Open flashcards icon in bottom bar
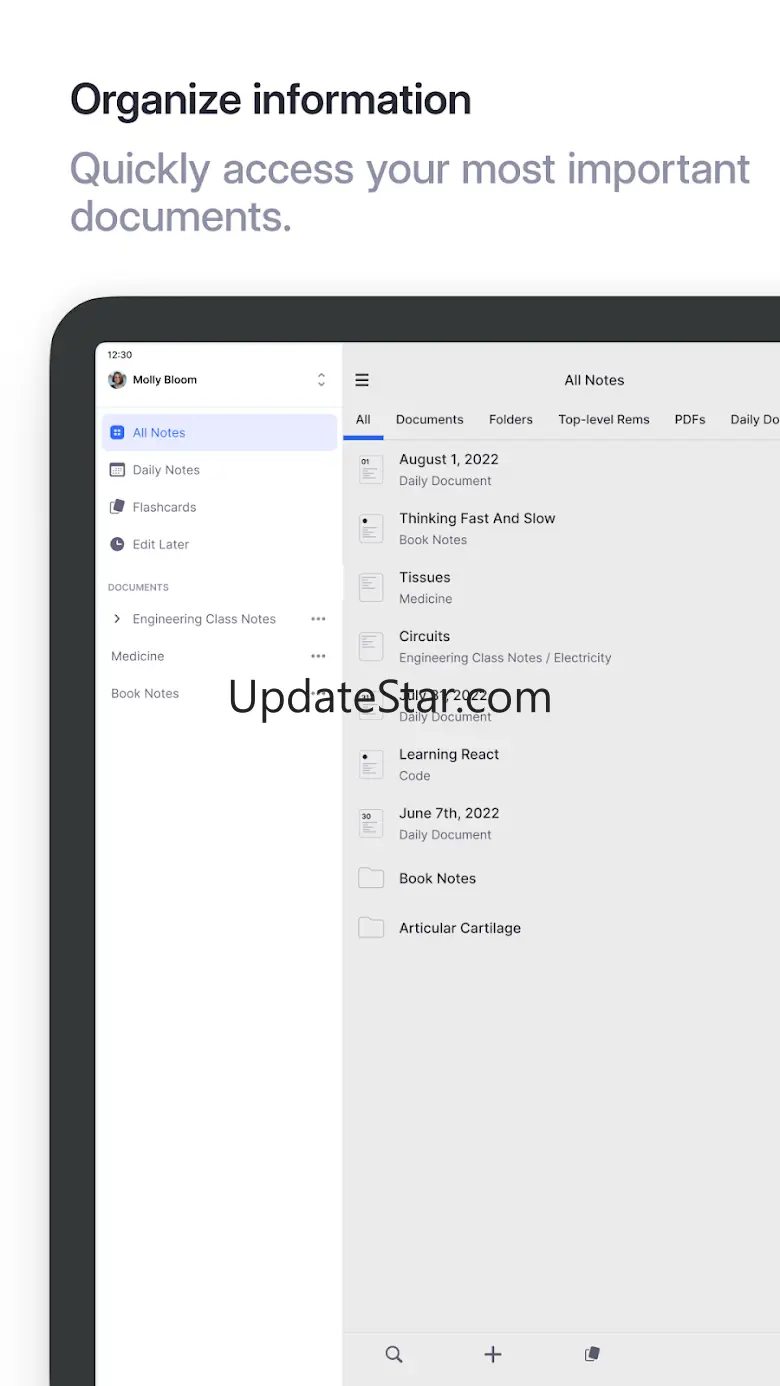The image size is (780, 1386). pos(592,1354)
